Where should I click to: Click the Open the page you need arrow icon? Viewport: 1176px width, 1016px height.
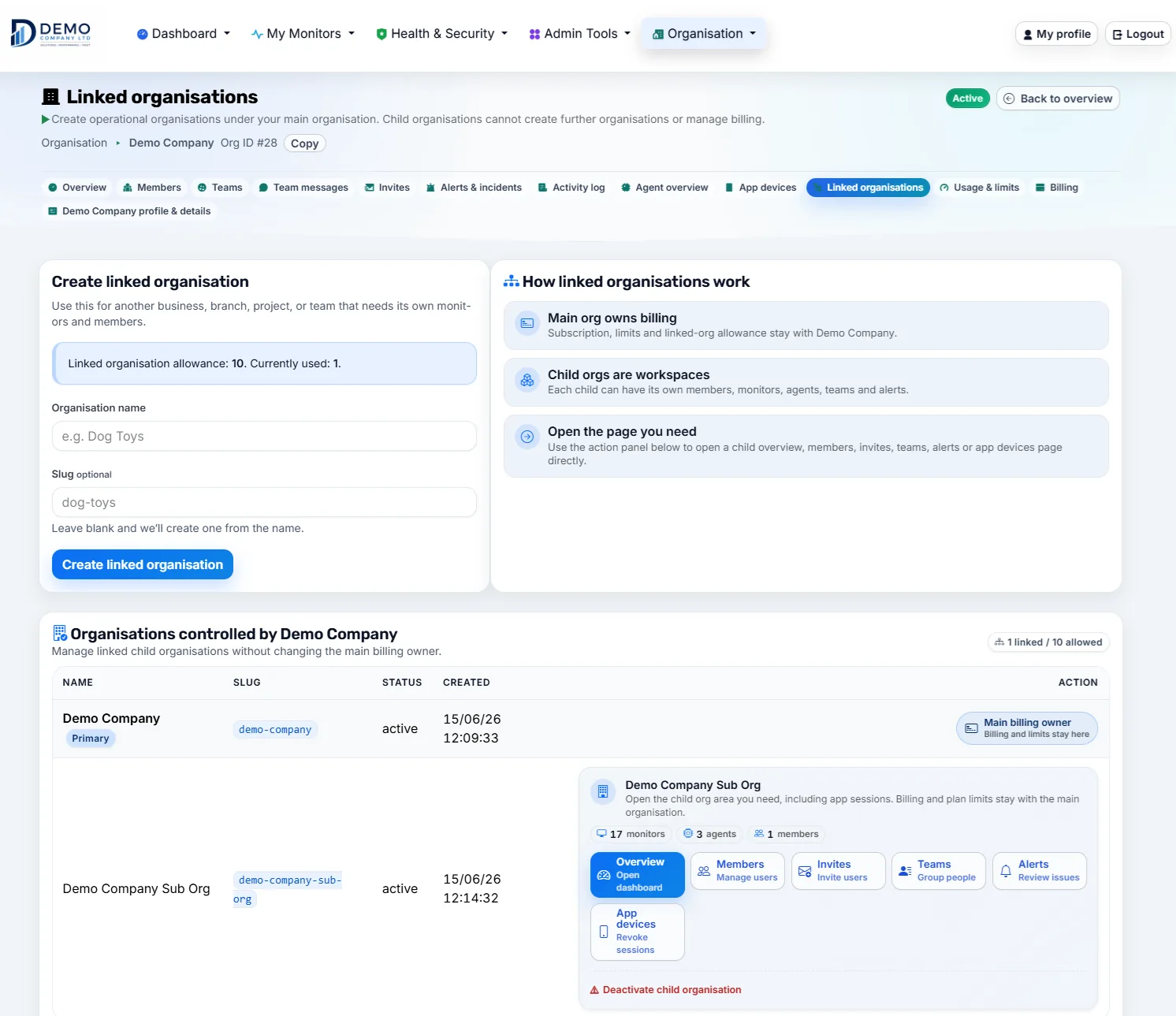click(x=527, y=437)
